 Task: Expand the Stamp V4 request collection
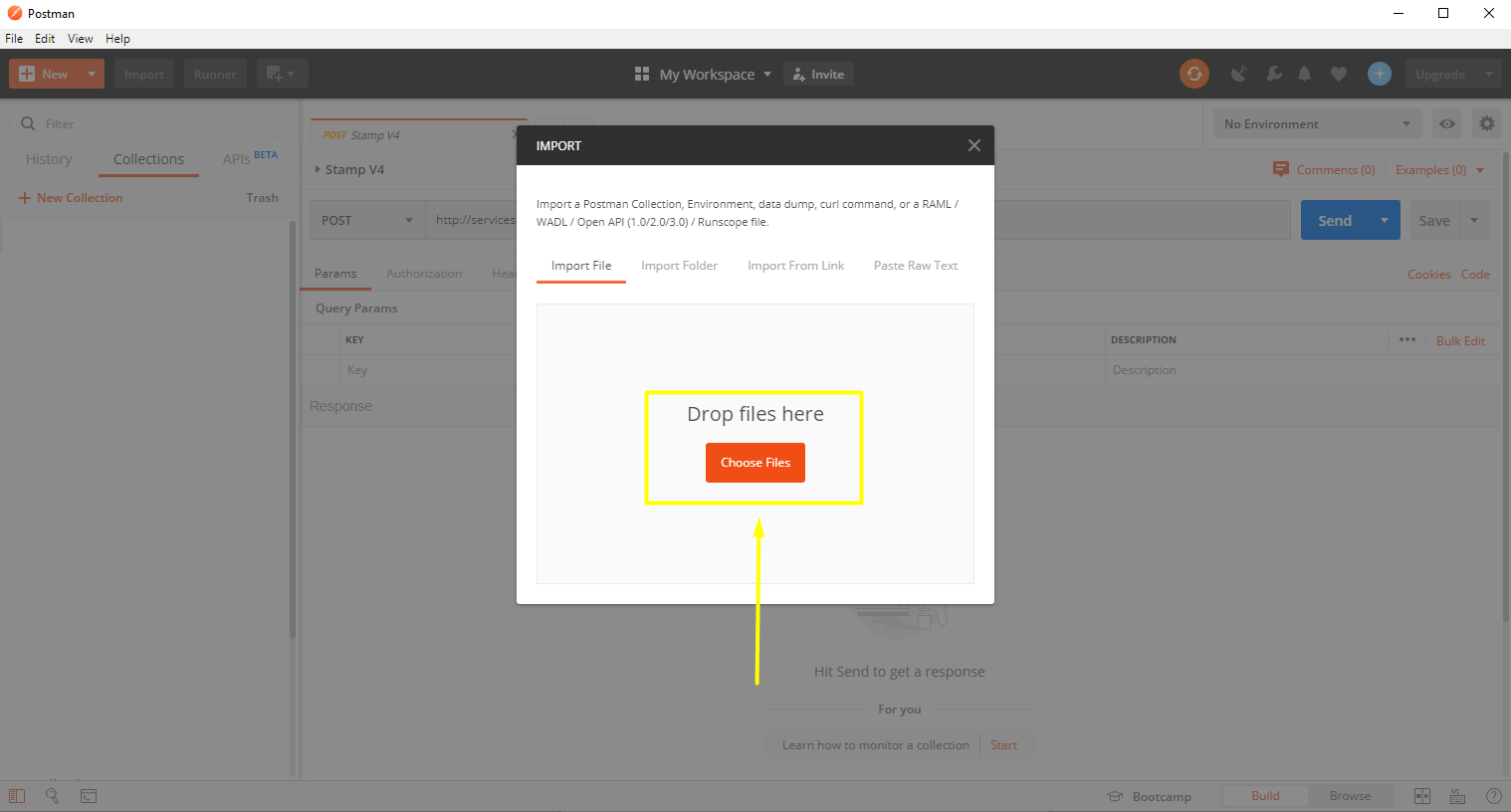[317, 169]
